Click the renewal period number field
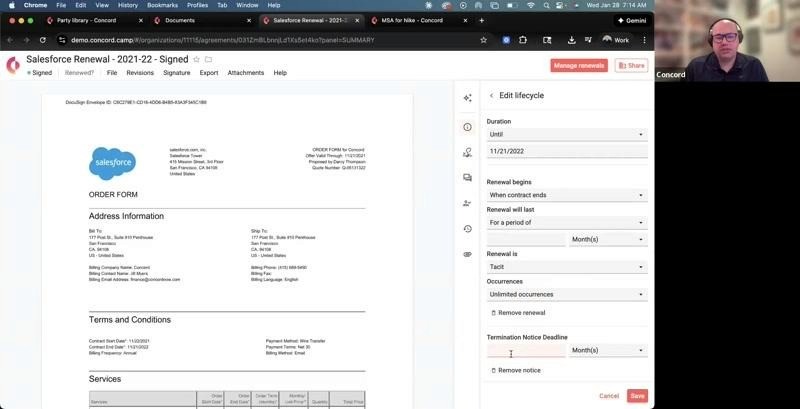 526,239
